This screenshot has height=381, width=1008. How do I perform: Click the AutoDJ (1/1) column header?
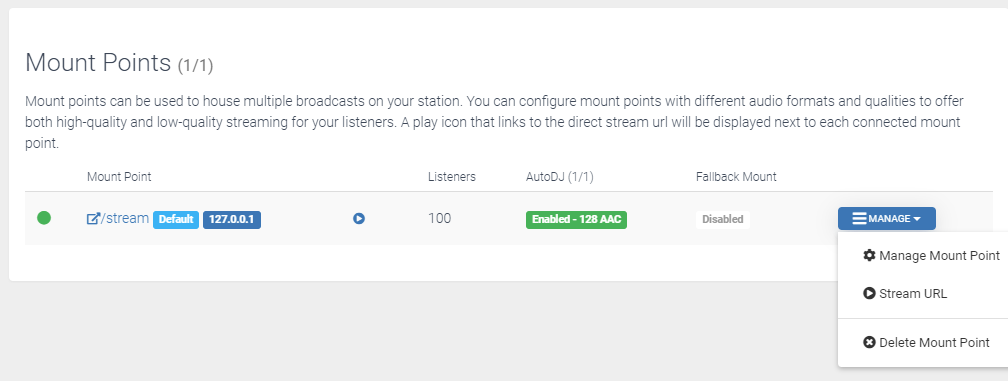[x=559, y=176]
